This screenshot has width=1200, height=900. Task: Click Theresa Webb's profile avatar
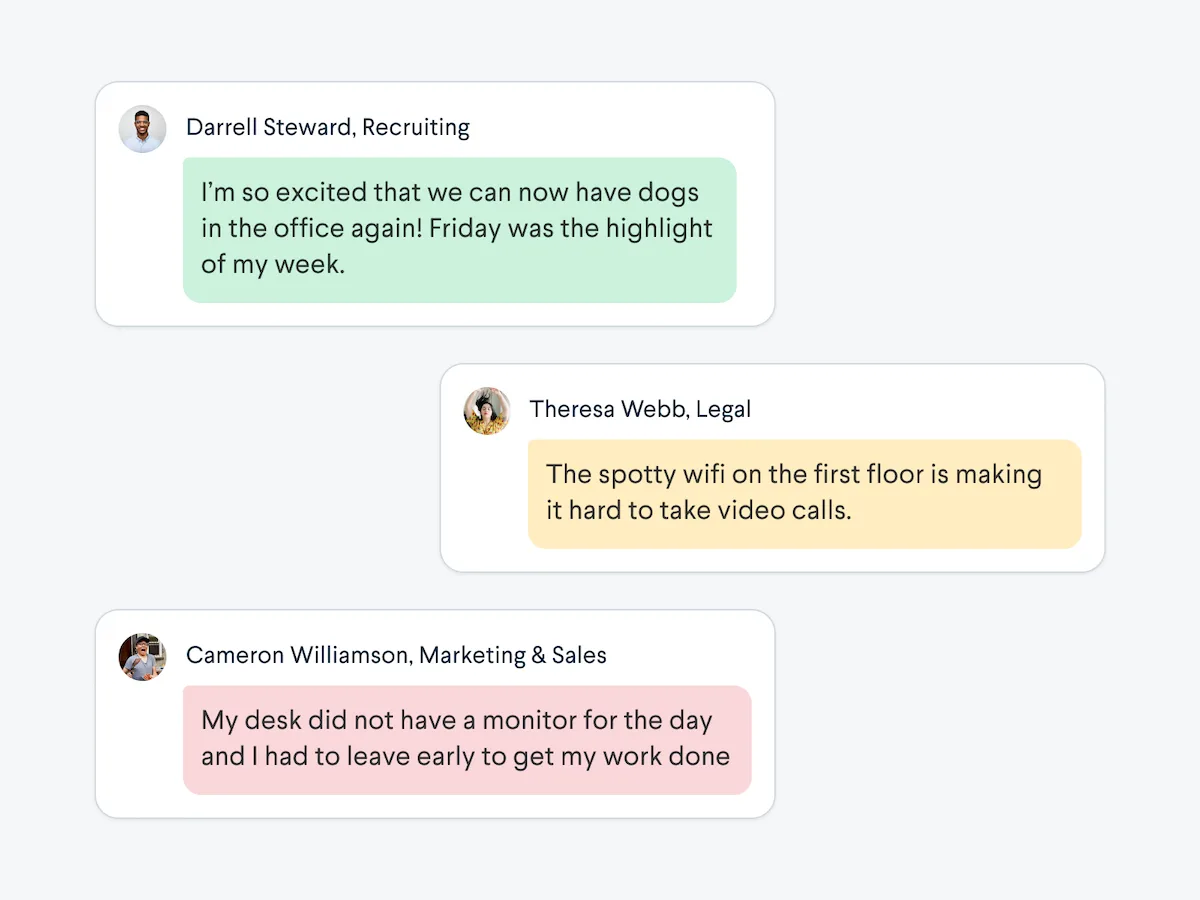487,411
